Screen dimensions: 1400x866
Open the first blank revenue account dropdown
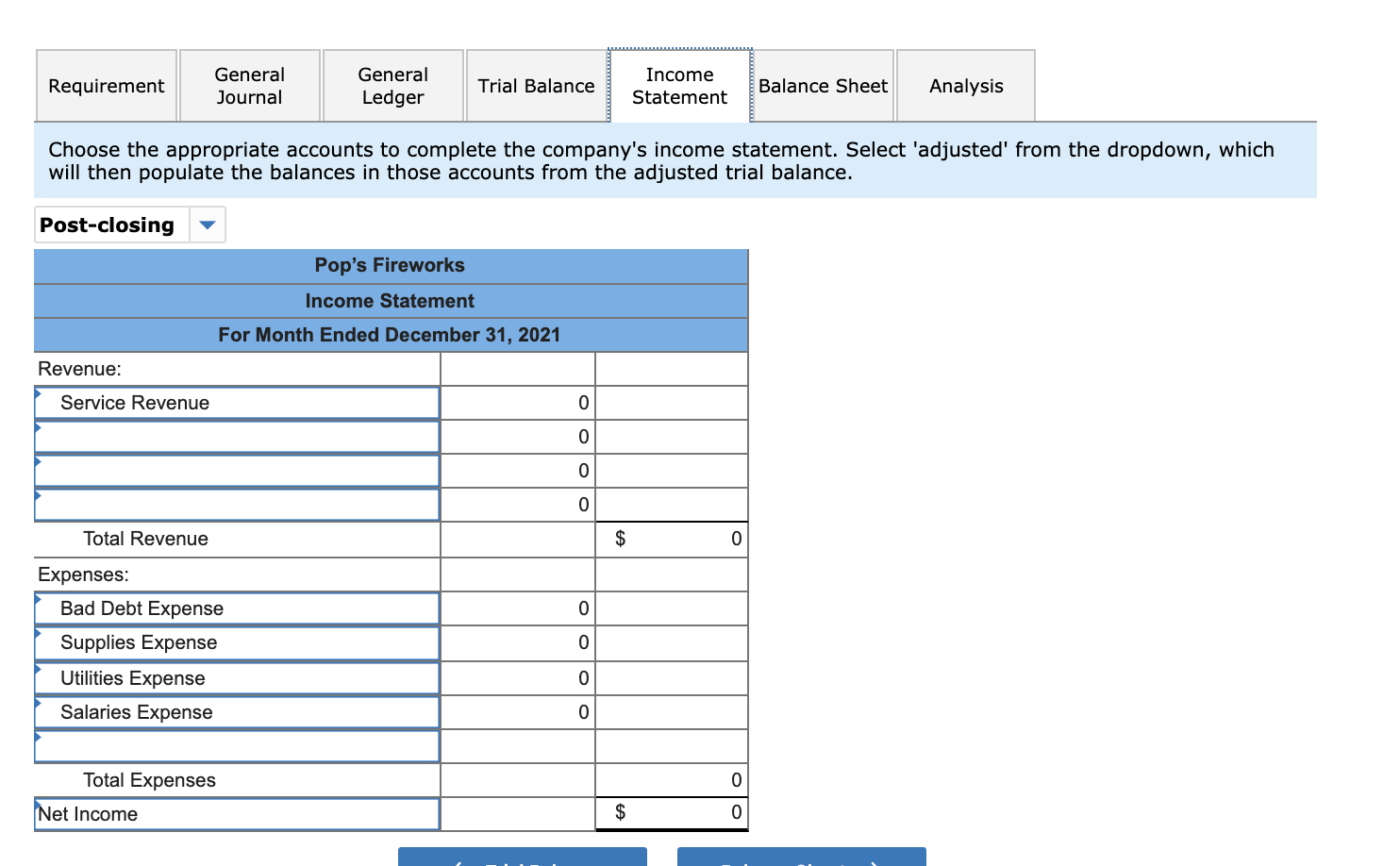coord(236,436)
